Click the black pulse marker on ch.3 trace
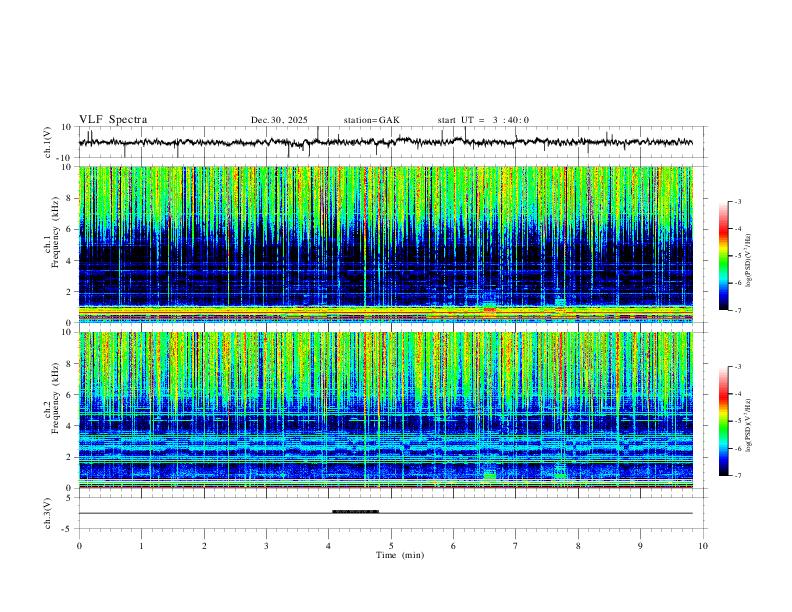The image size is (792, 612). pyautogui.click(x=355, y=512)
